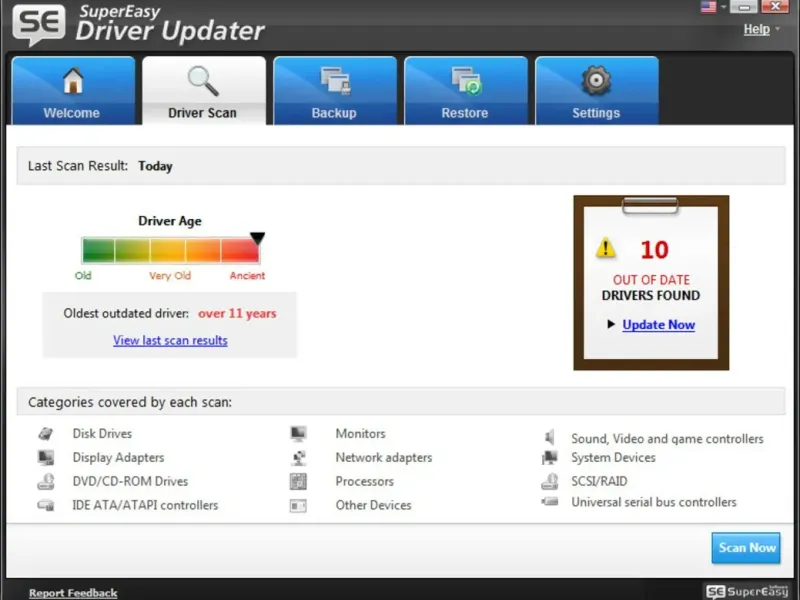Open the Welcome tab

tap(73, 90)
